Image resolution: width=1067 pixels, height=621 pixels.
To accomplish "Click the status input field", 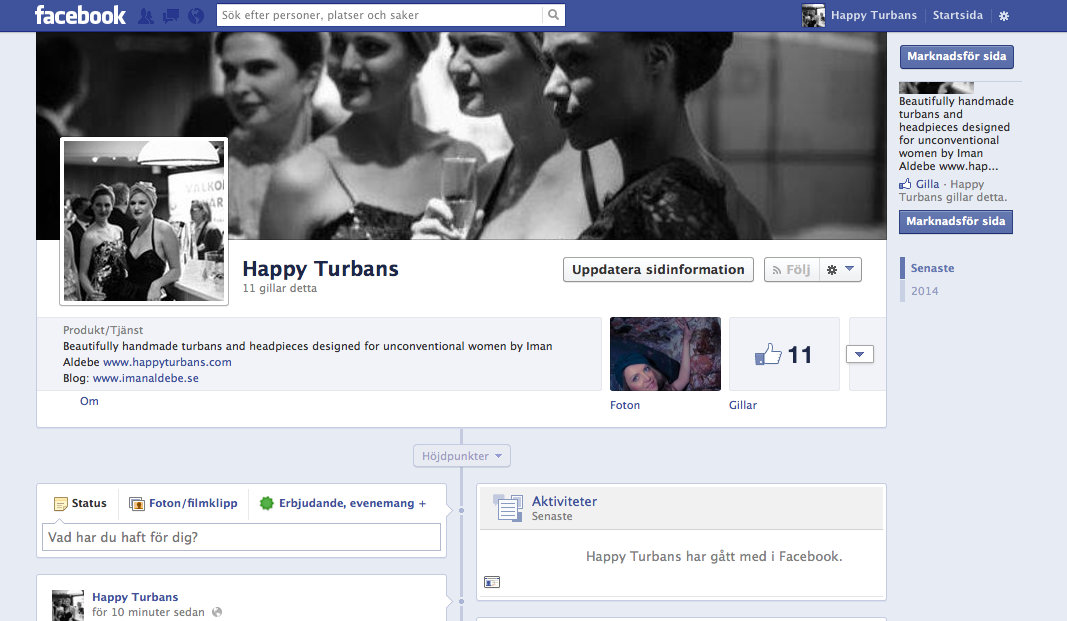I will [241, 537].
